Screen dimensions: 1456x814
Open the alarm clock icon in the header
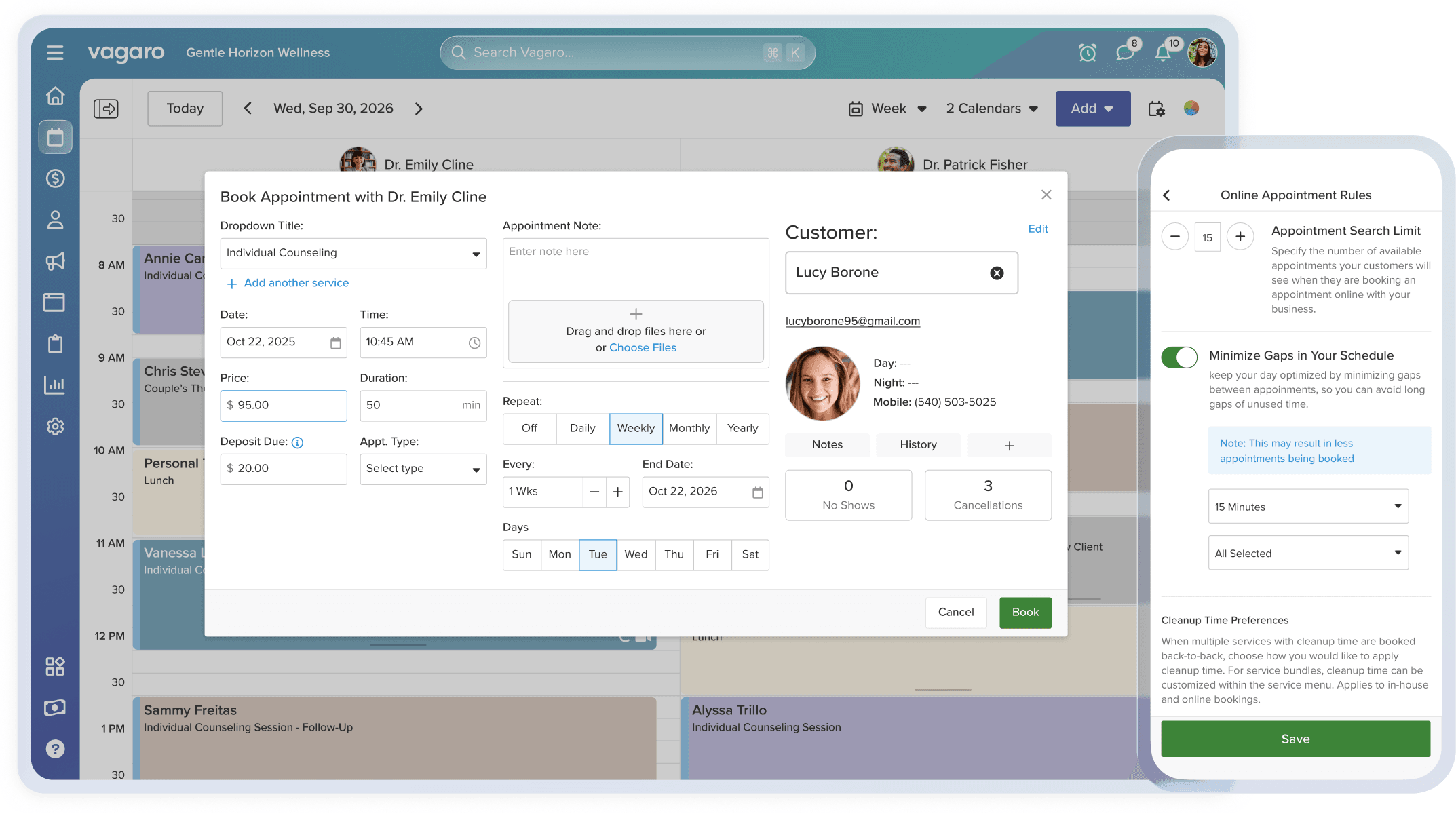coord(1088,53)
